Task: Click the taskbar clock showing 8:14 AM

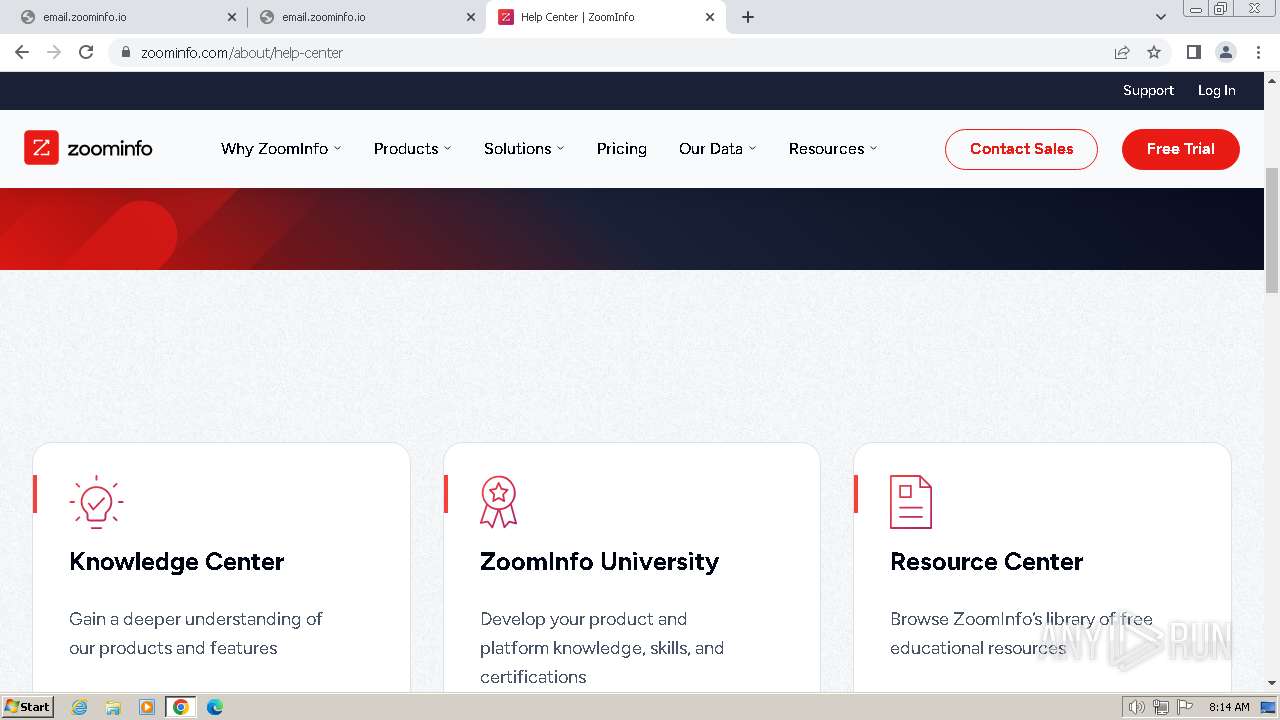Action: tap(1229, 707)
